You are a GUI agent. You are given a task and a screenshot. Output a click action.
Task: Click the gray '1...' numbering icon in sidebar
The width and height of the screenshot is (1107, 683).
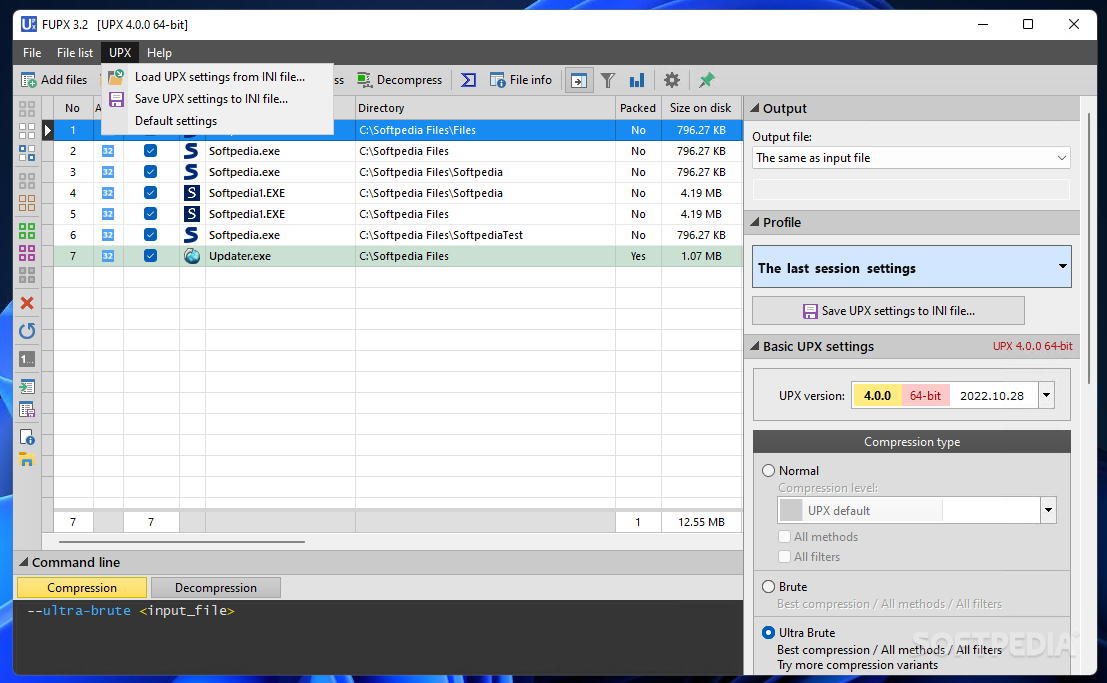coord(27,360)
